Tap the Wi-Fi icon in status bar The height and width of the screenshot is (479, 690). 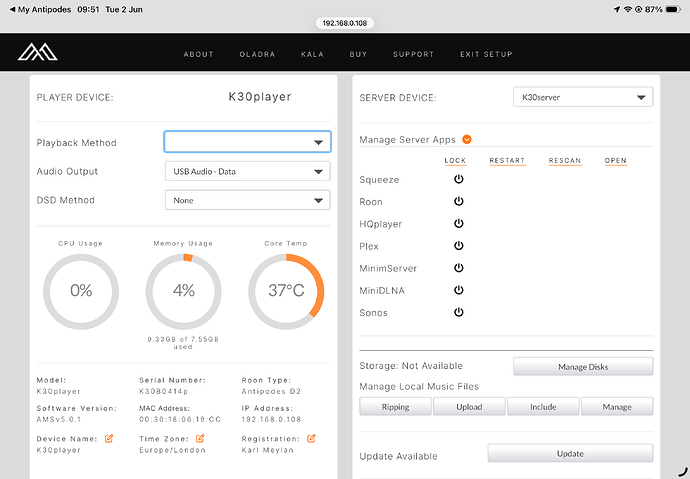628,9
